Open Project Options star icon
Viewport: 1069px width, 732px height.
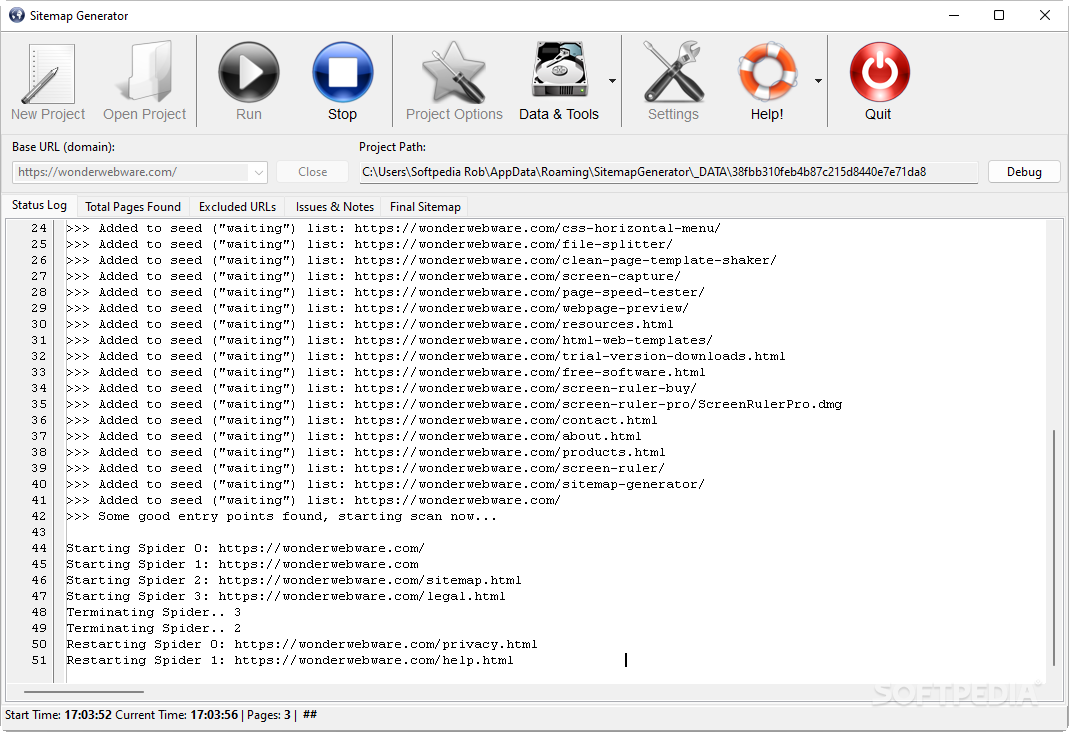[x=453, y=72]
